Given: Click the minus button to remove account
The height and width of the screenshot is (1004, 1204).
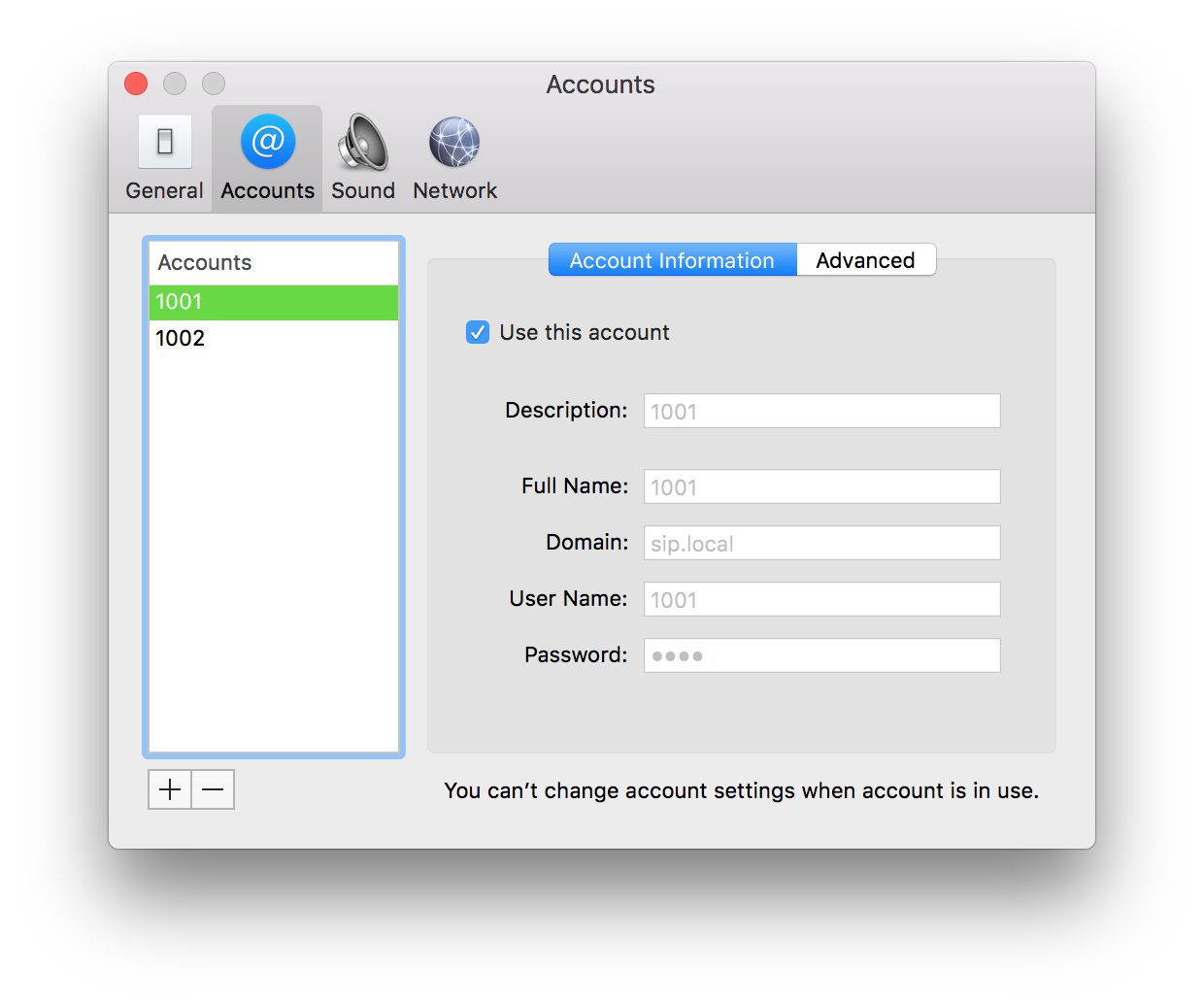Looking at the screenshot, I should click(214, 789).
